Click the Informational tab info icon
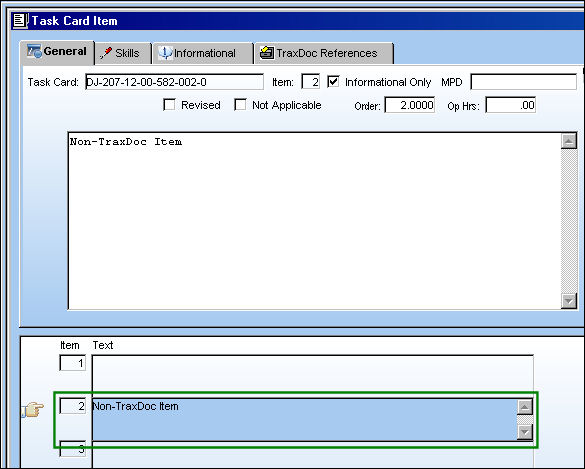Image resolution: width=585 pixels, height=469 pixels. [165, 53]
